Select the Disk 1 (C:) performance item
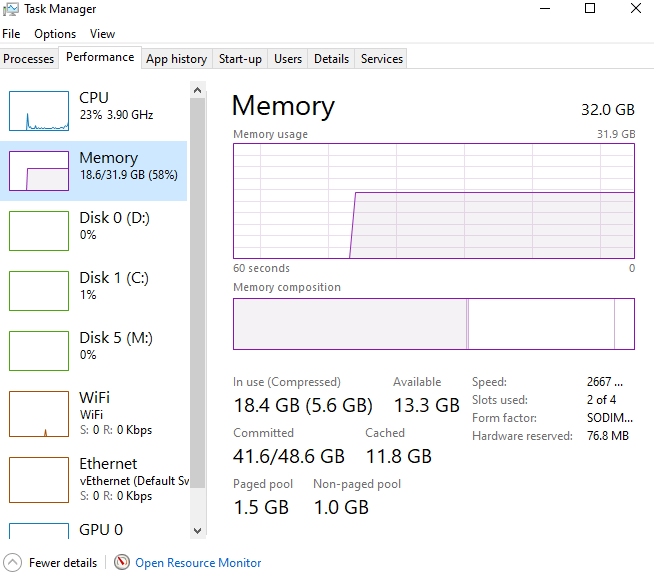 click(108, 286)
